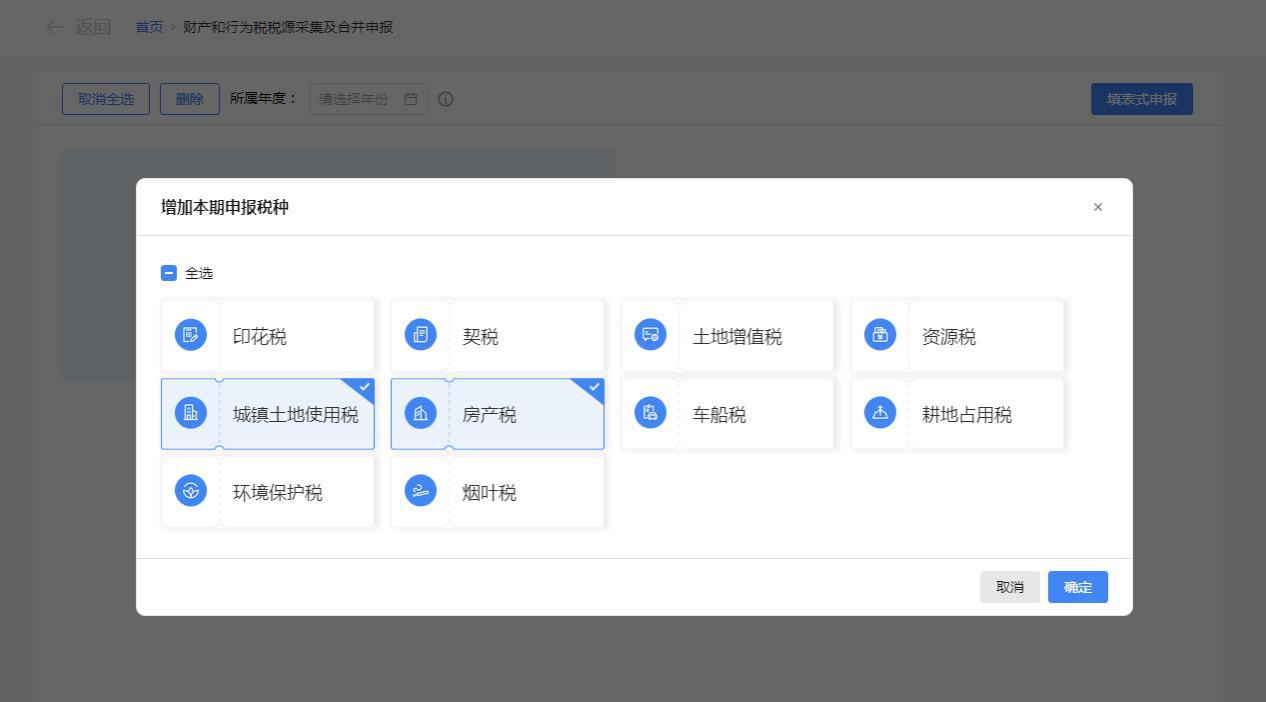Click the 契税 deed tax icon
1266x702 pixels.
point(420,336)
